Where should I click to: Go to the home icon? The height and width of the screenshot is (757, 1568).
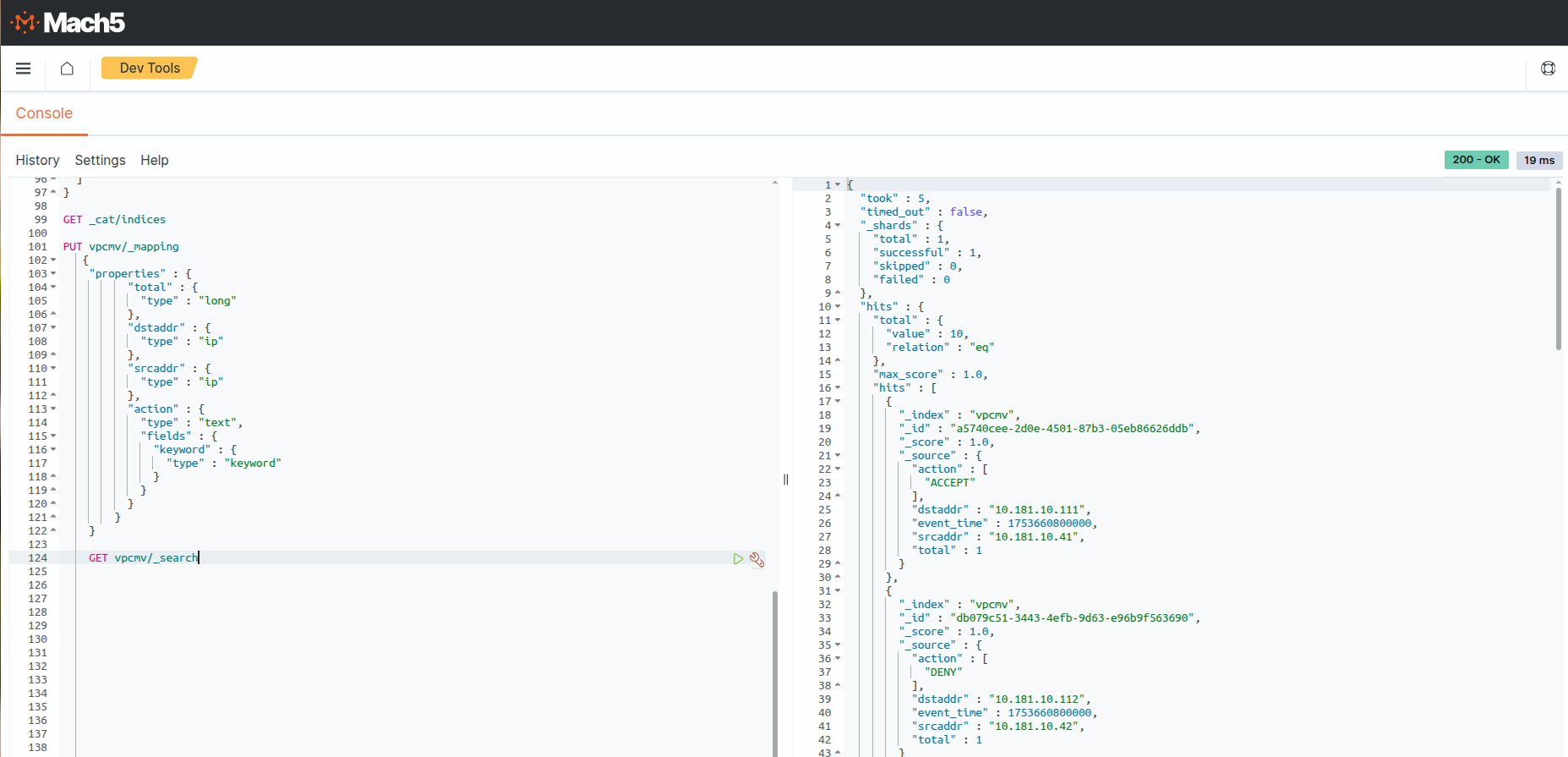click(x=67, y=69)
